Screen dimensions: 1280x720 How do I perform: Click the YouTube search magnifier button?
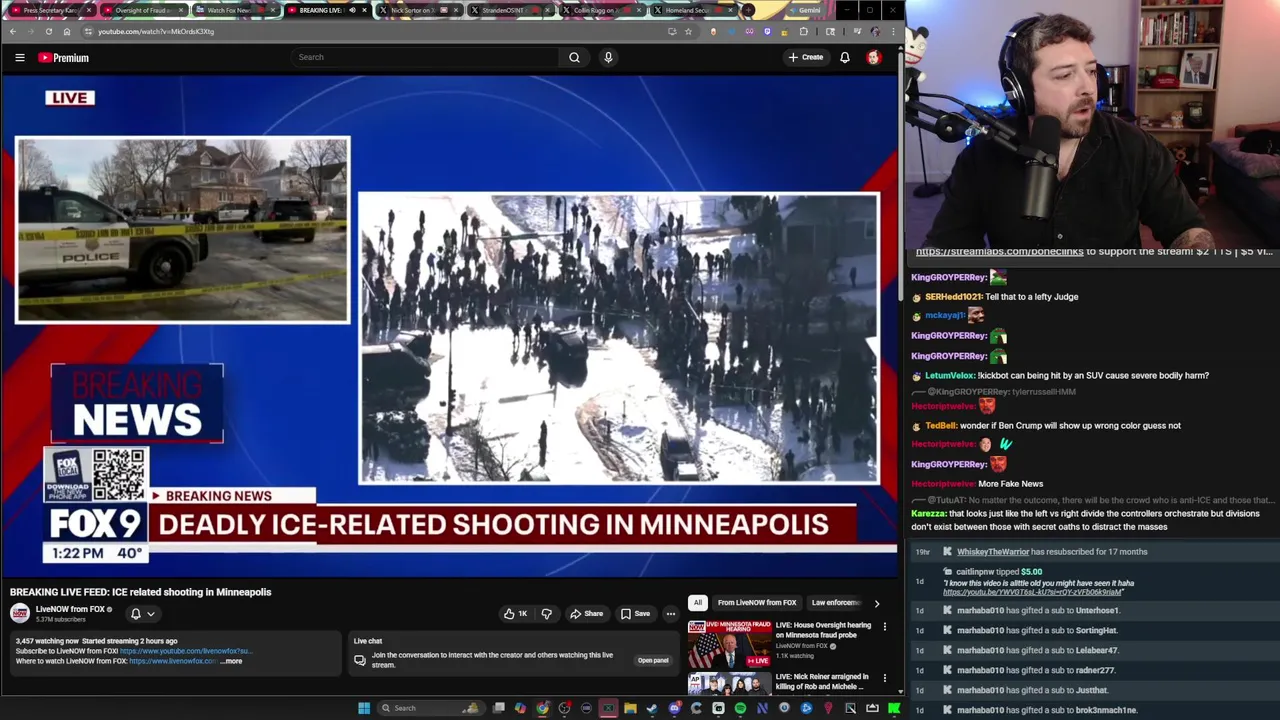point(574,57)
